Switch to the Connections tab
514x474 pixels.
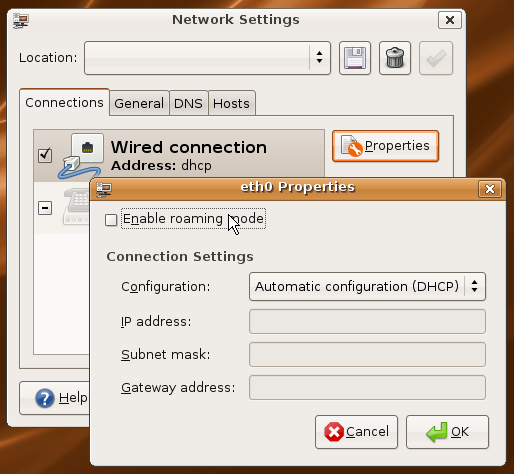pos(64,103)
